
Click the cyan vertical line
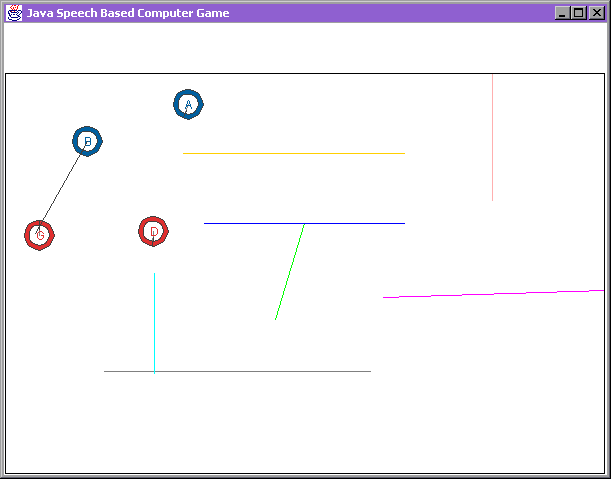coord(154,323)
